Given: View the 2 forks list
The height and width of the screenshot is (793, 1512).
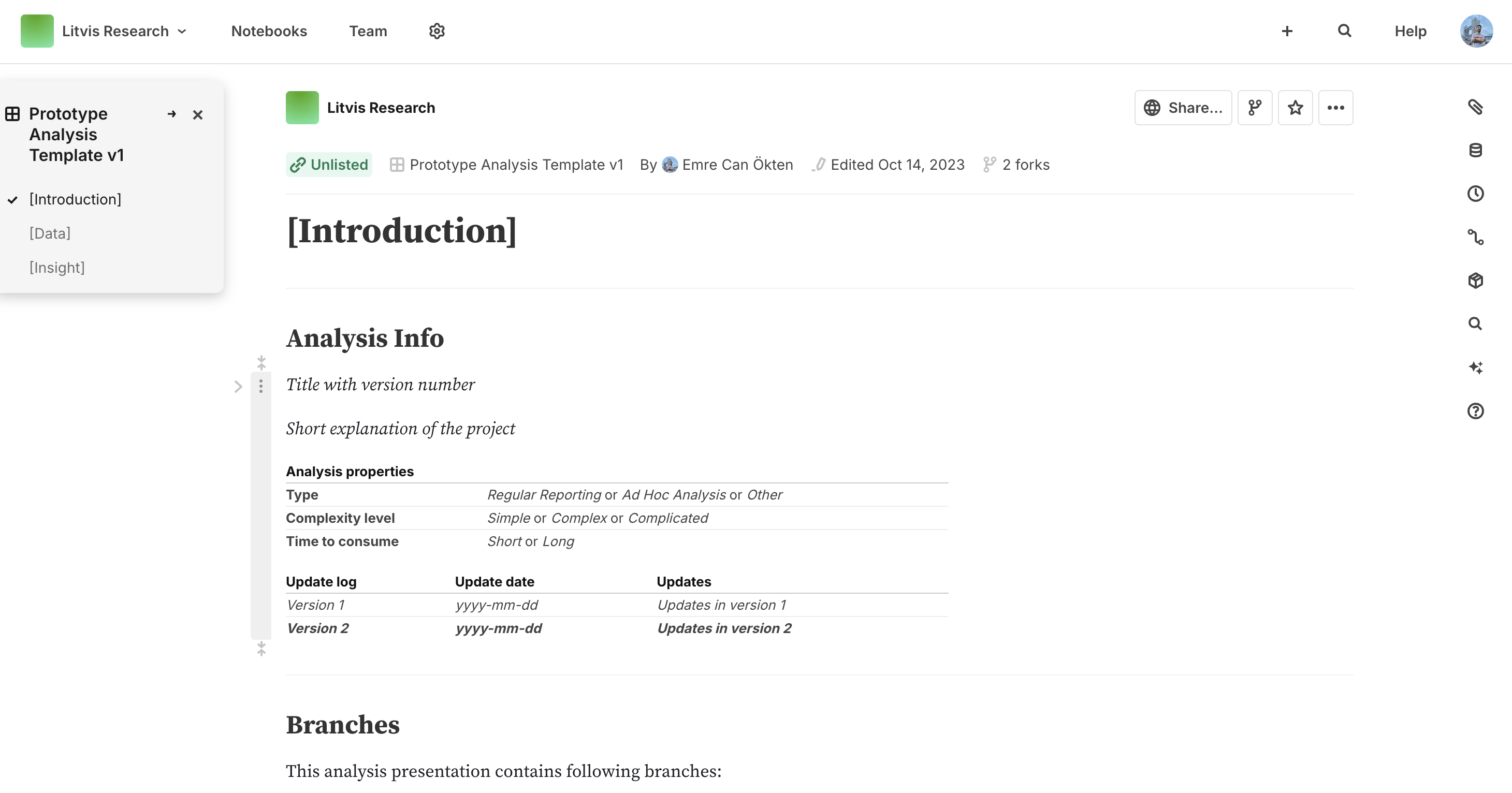Looking at the screenshot, I should click(x=1016, y=165).
